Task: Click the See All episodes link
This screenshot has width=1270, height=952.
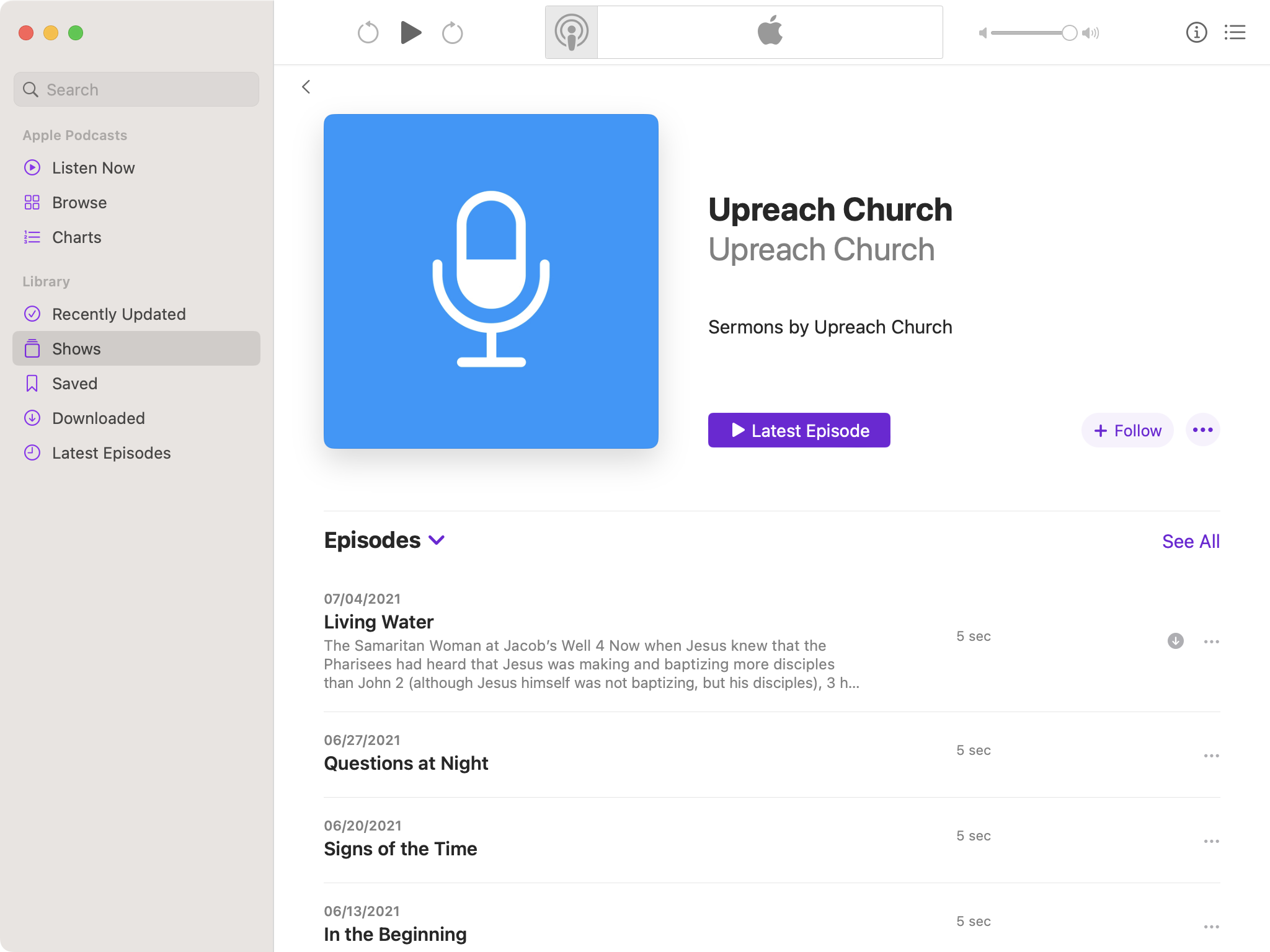Action: tap(1191, 542)
